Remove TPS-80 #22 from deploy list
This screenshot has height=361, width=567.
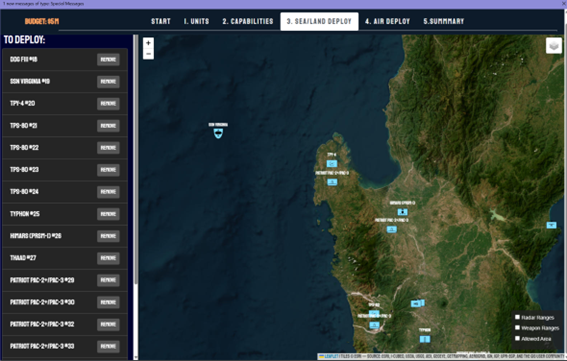(x=108, y=148)
